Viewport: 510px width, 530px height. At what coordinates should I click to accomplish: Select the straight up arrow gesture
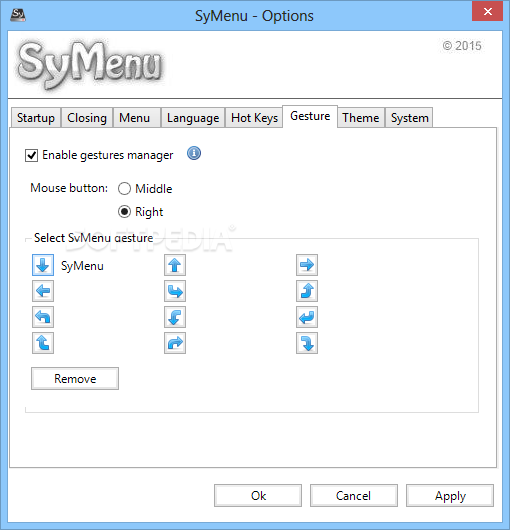coord(175,265)
